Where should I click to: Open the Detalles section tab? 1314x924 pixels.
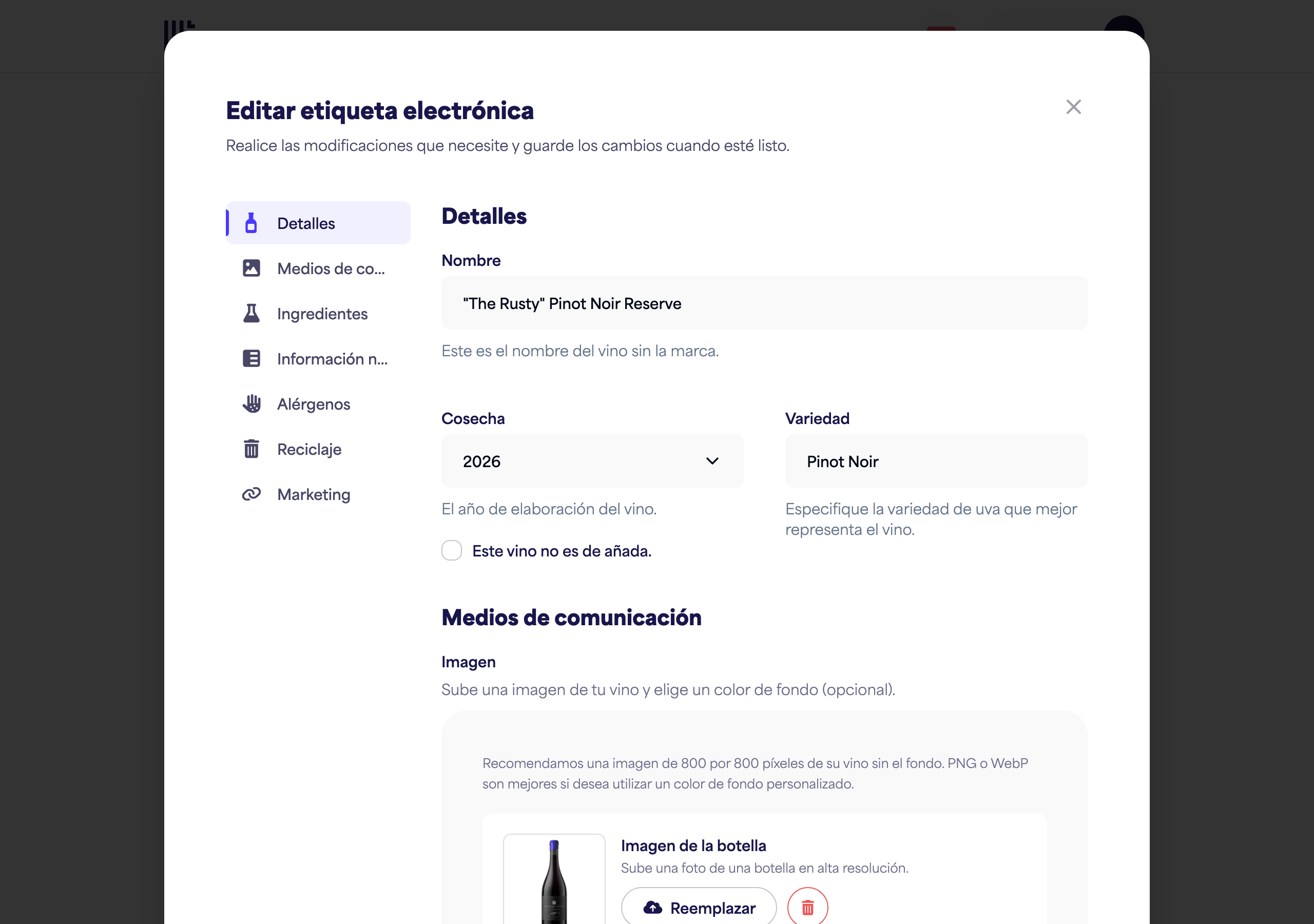[x=318, y=223]
